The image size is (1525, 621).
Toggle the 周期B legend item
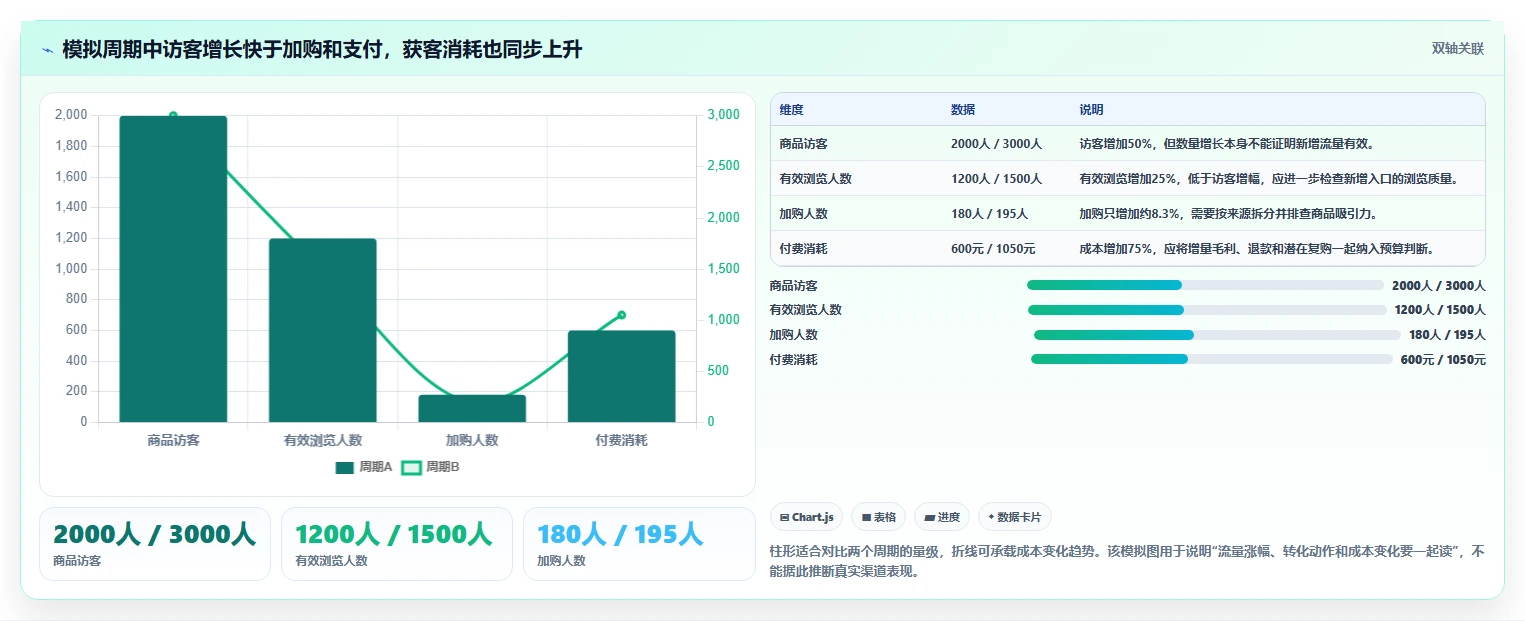tap(430, 467)
